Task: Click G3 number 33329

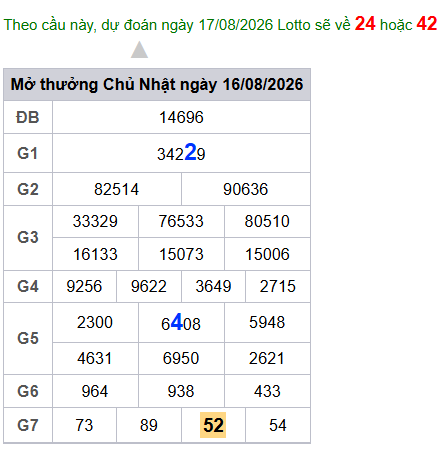Action: point(95,221)
